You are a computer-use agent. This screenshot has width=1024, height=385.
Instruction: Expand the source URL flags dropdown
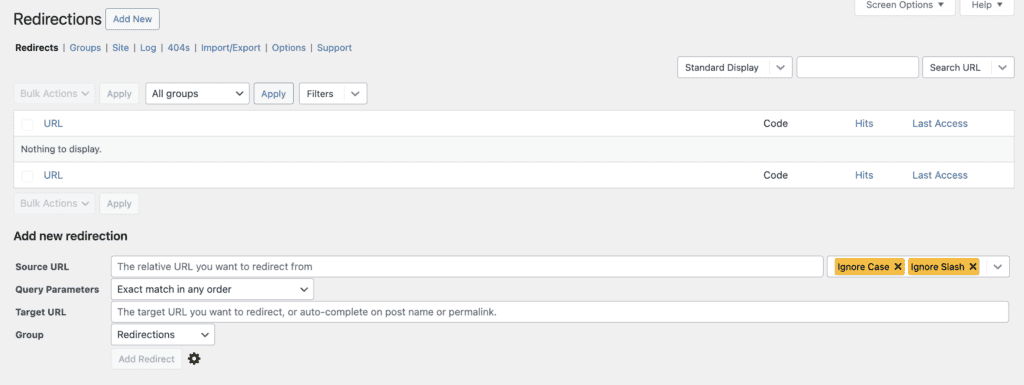[x=997, y=267]
